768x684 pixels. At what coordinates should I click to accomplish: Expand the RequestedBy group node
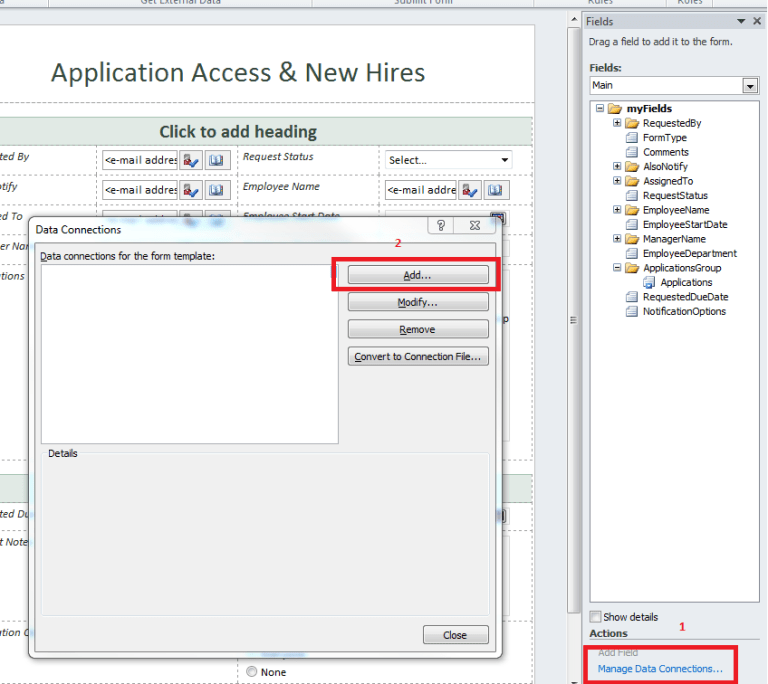click(618, 123)
